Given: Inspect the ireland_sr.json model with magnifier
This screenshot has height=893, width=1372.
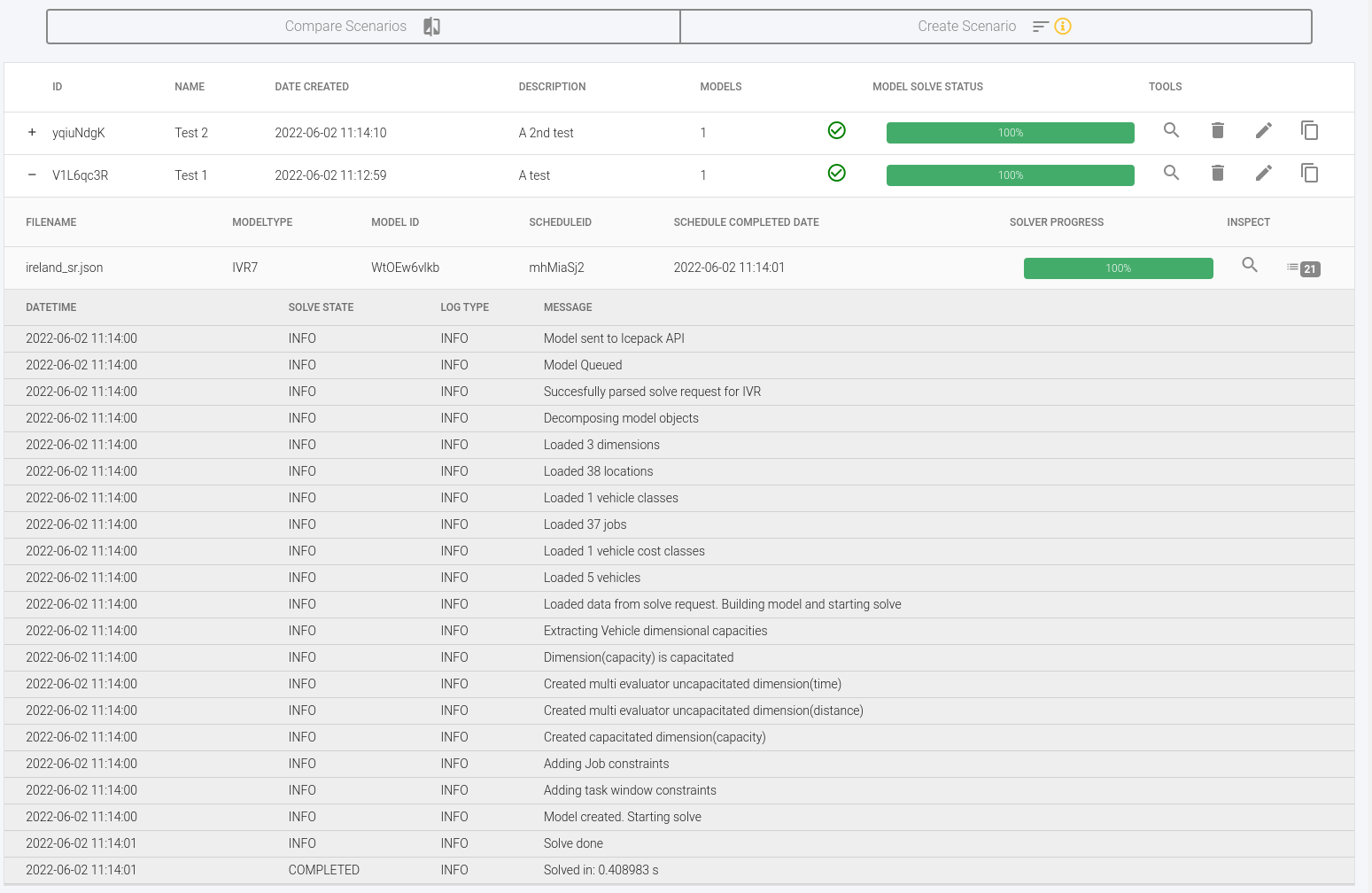Looking at the screenshot, I should pyautogui.click(x=1250, y=265).
